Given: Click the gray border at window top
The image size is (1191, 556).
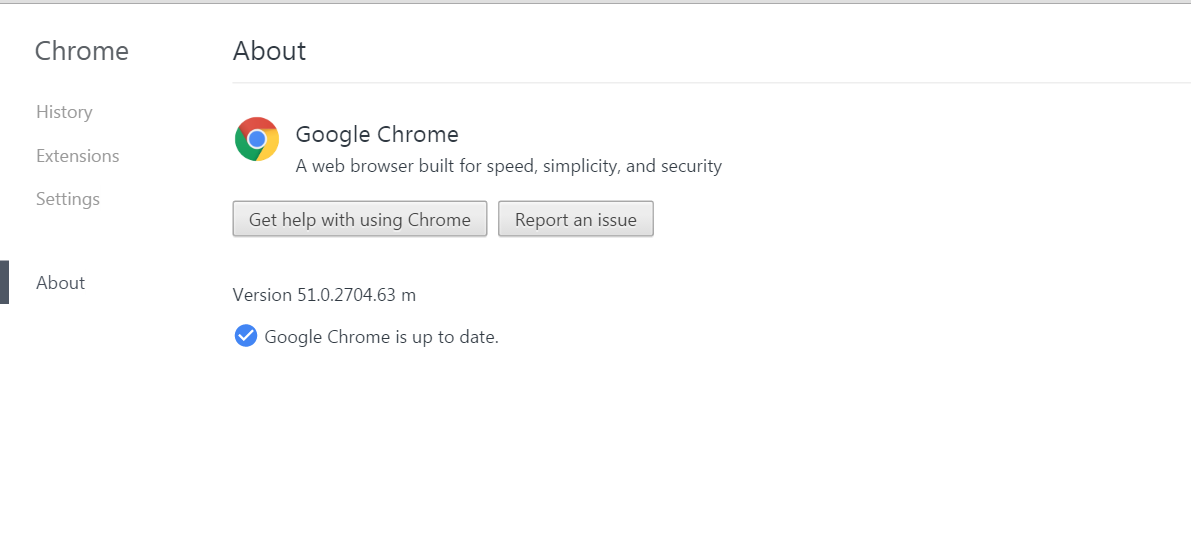Looking at the screenshot, I should point(596,2).
